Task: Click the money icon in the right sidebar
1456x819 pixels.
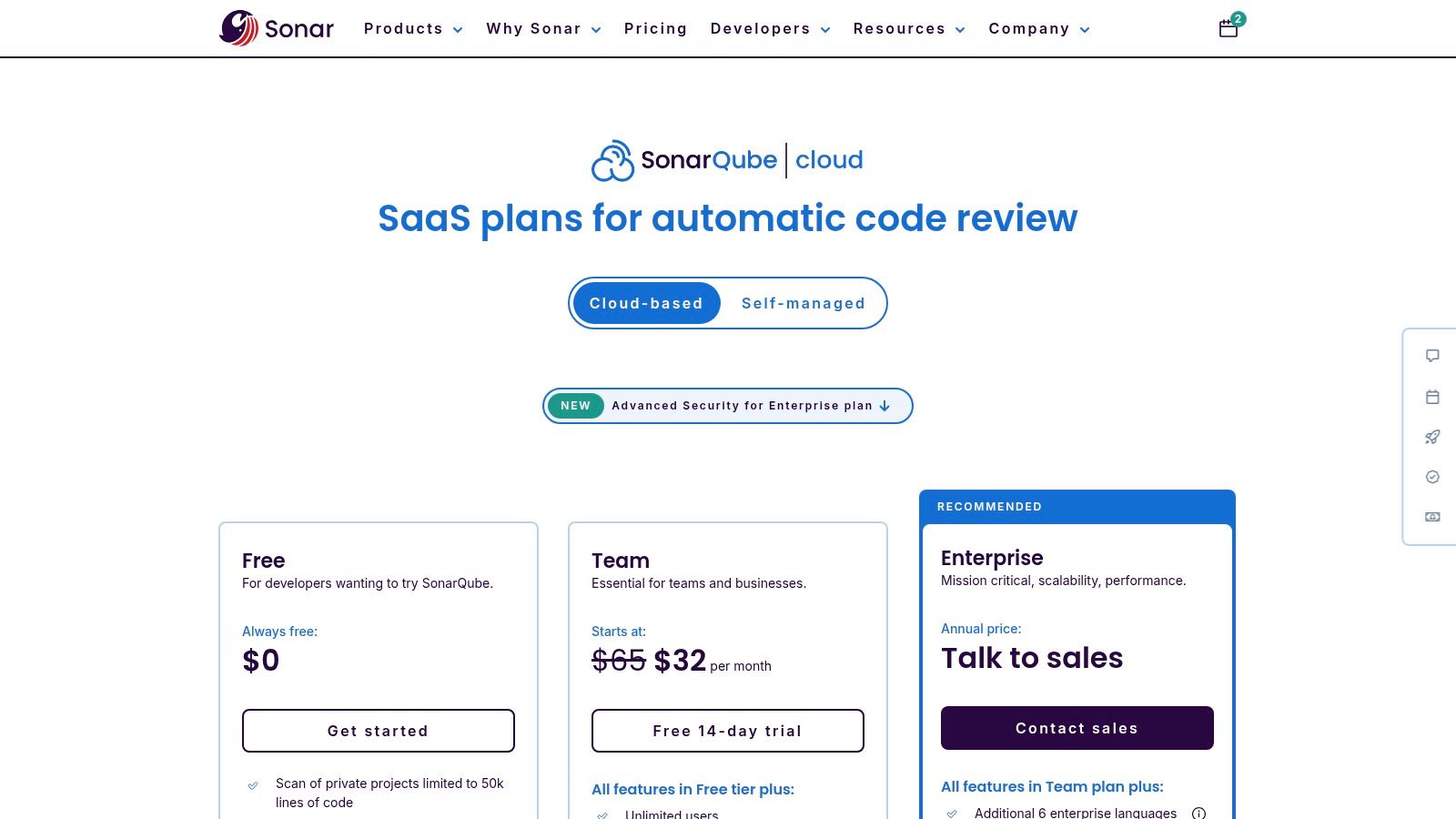Action: pyautogui.click(x=1432, y=516)
